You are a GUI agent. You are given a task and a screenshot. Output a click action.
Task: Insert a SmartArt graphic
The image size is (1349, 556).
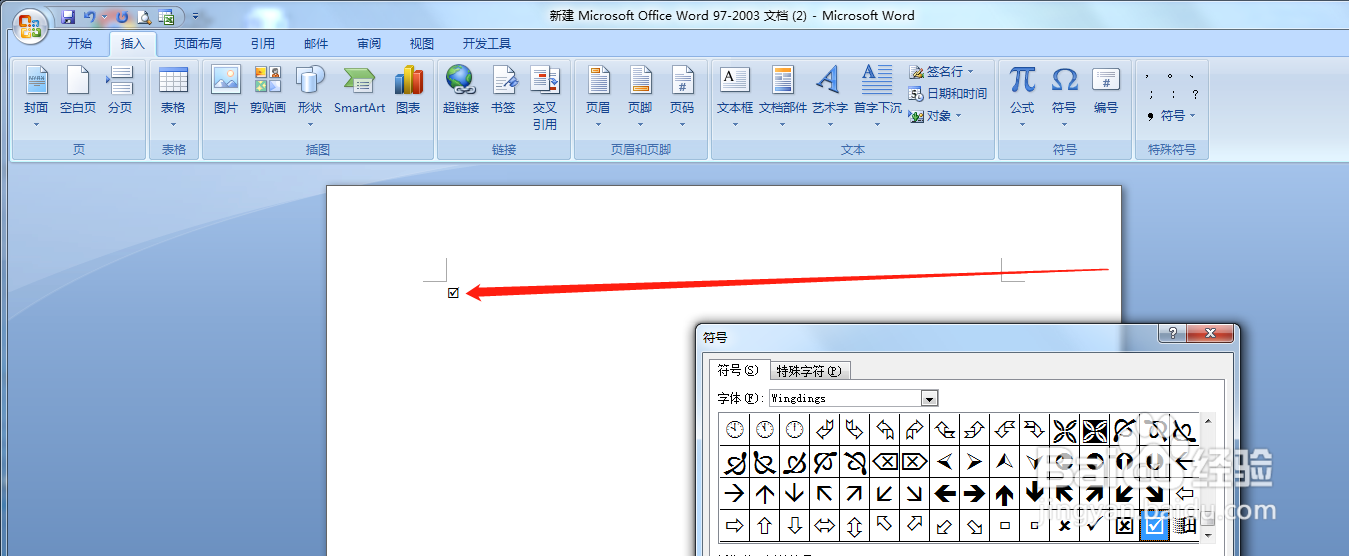click(359, 90)
